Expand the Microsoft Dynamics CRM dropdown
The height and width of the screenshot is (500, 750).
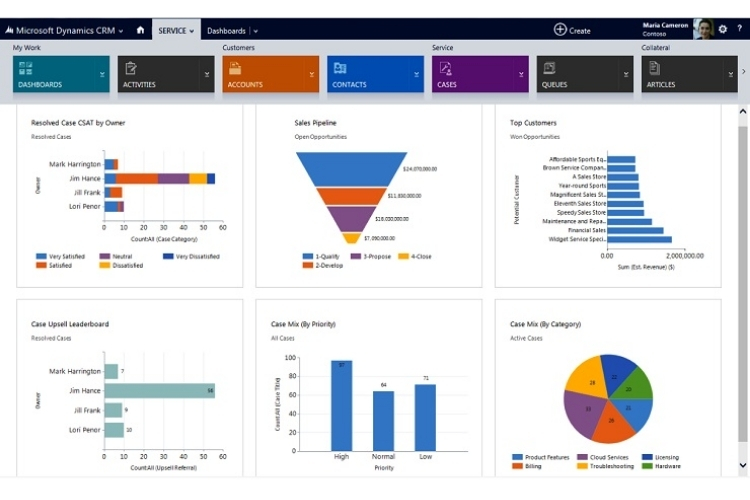click(x=121, y=31)
